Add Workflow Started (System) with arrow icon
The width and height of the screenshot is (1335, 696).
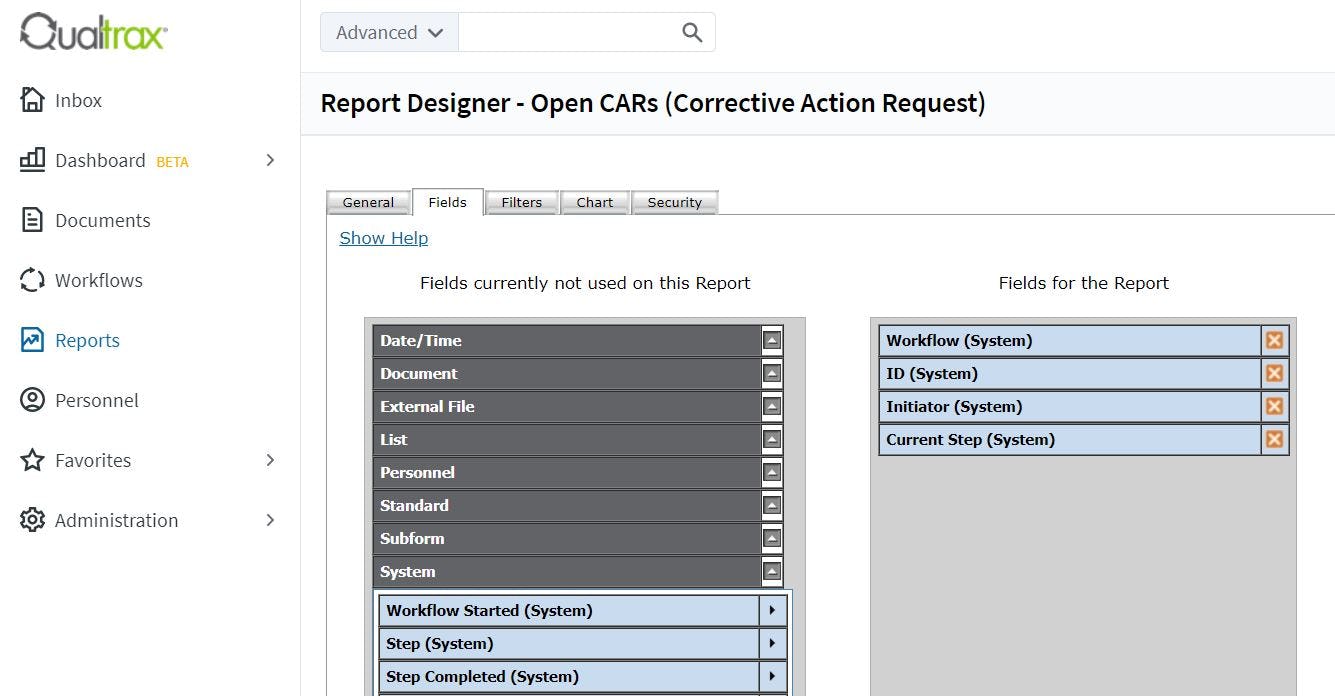point(772,610)
